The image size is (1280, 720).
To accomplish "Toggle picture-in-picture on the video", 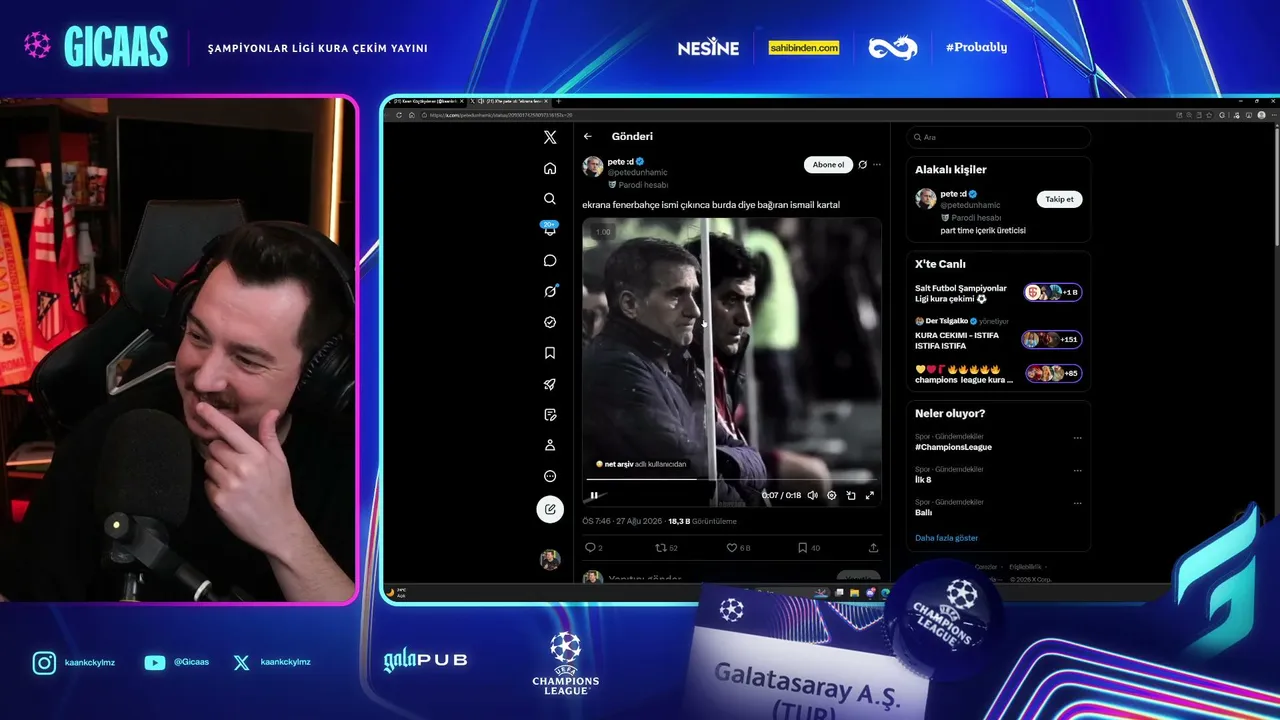I will point(851,495).
